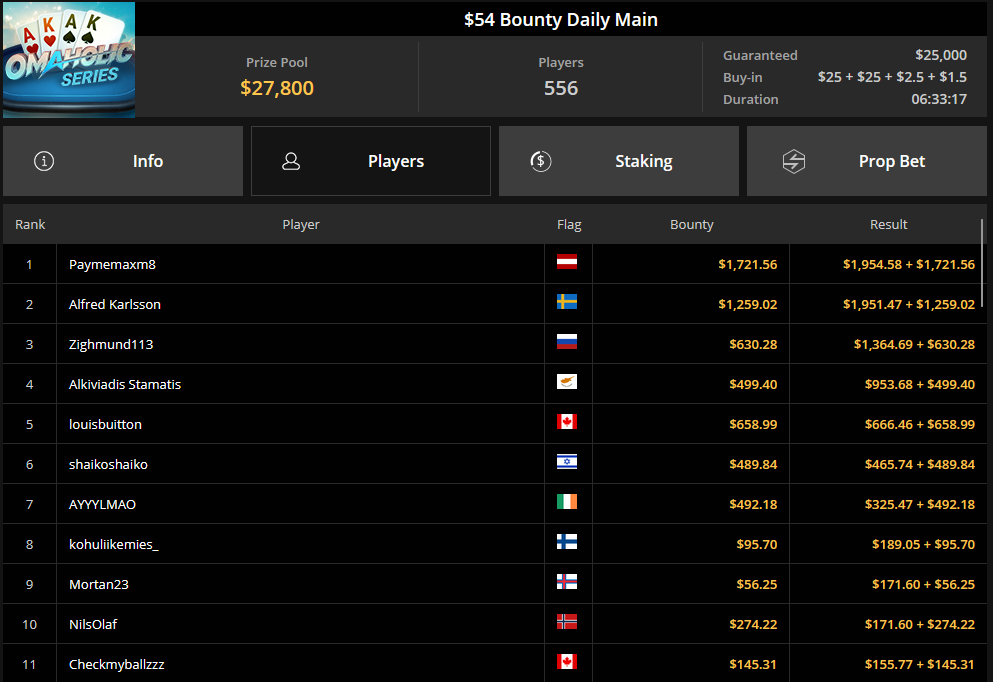Select player Checkmyballzzz
The image size is (993, 682).
(117, 664)
